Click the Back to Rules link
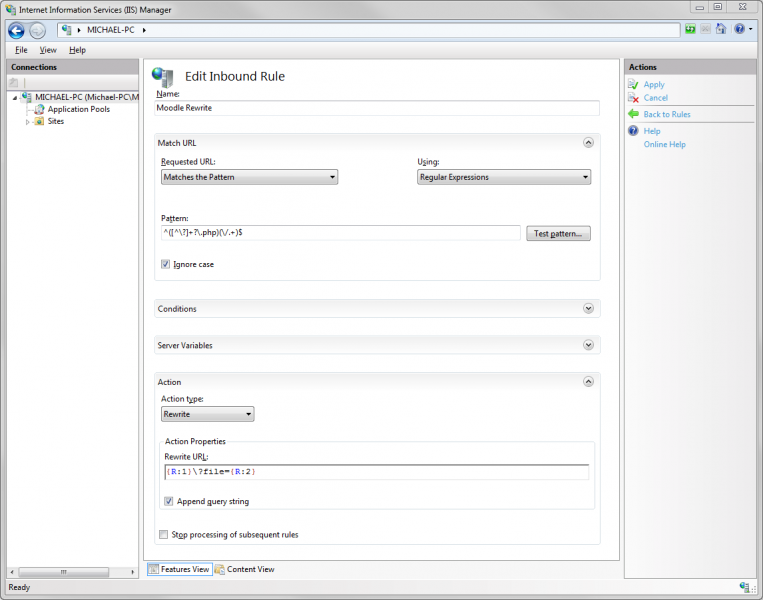 pyautogui.click(x=667, y=114)
